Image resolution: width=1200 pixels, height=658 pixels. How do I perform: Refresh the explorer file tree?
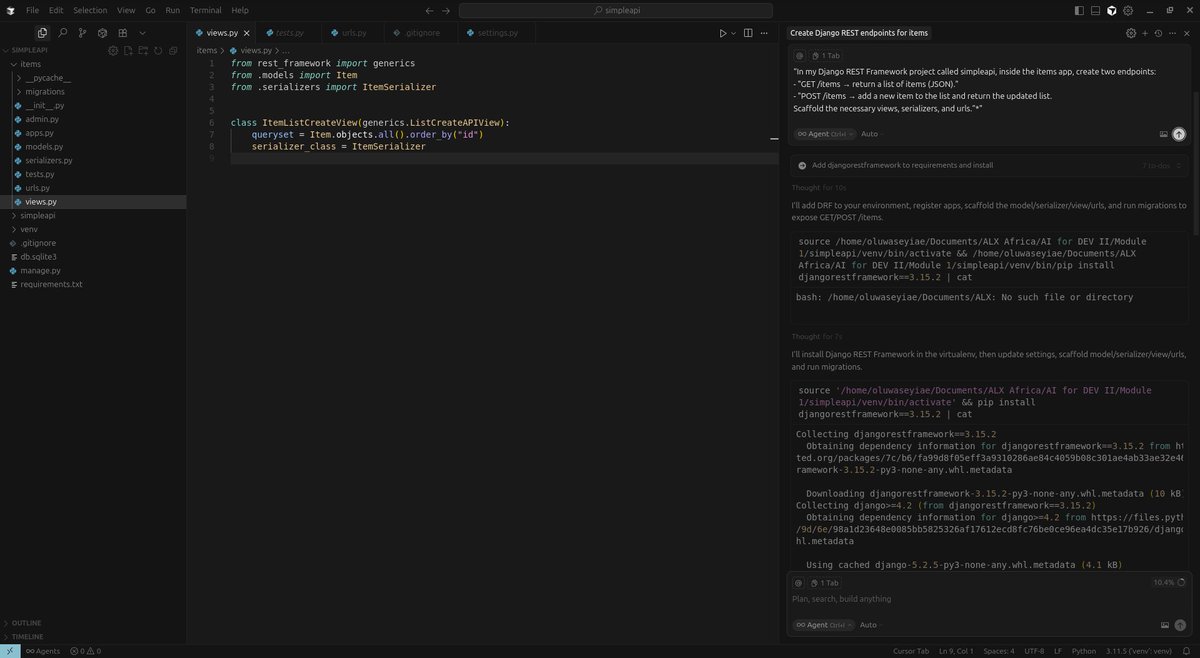click(x=158, y=50)
